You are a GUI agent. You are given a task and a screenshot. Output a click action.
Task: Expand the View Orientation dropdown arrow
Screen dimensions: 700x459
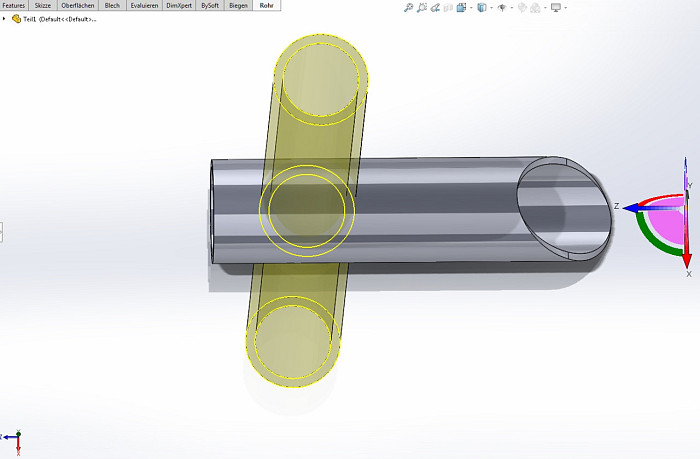pos(471,8)
